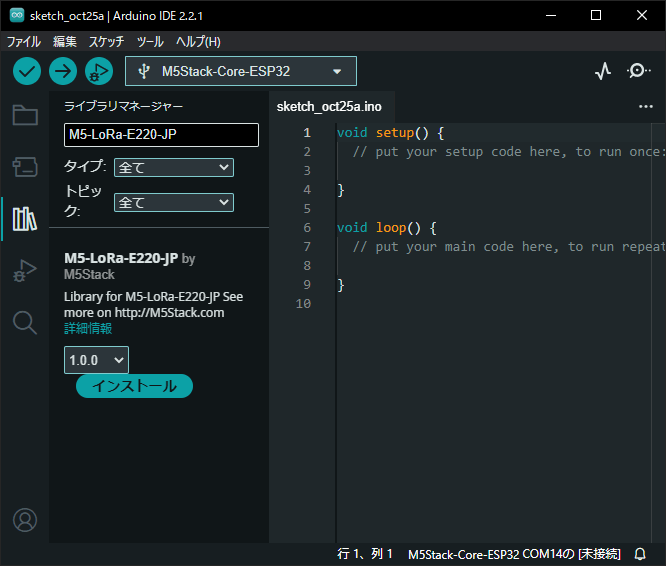Minimize the Arduino IDE window
This screenshot has height=566, width=666.
pyautogui.click(x=551, y=16)
